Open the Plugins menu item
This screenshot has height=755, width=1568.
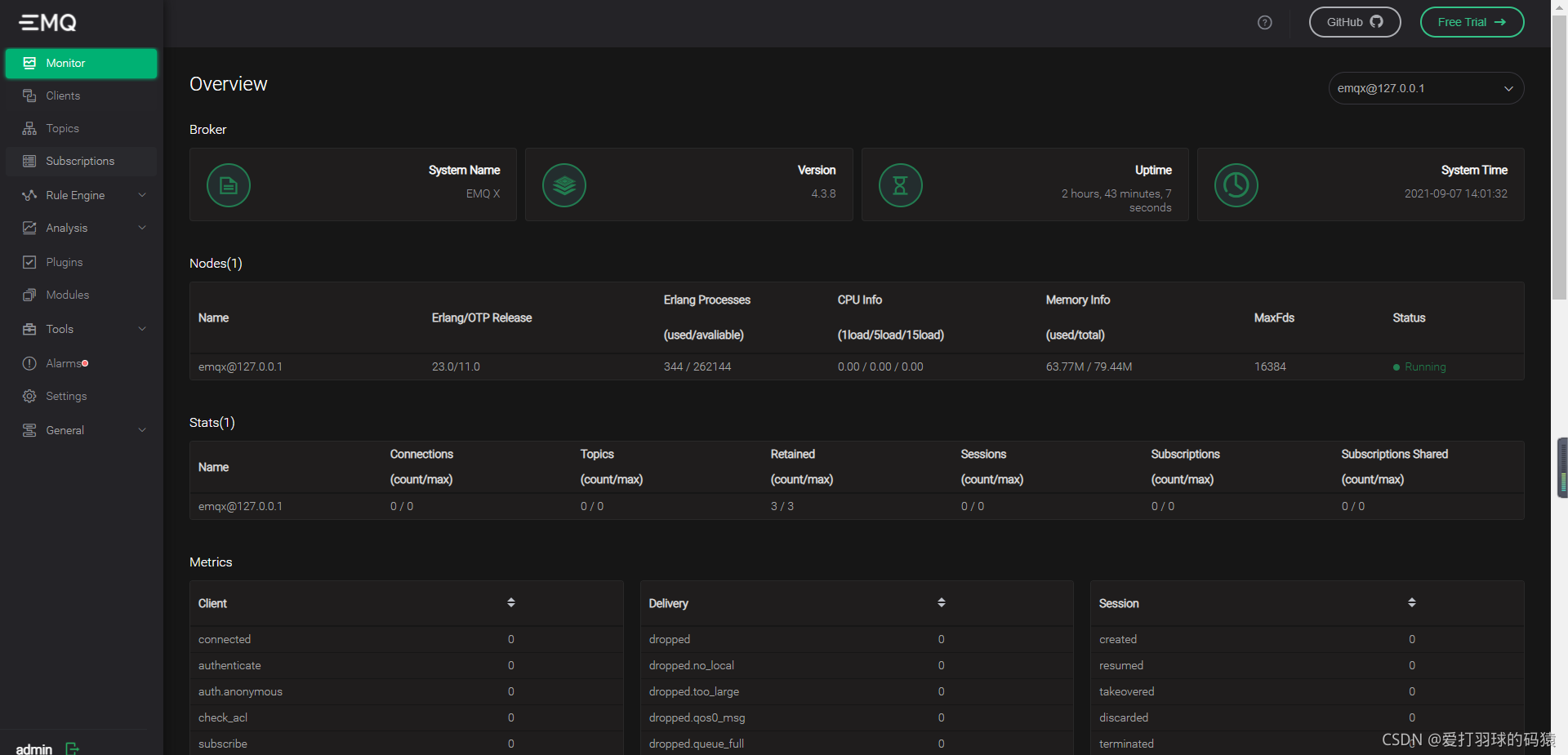(x=81, y=262)
